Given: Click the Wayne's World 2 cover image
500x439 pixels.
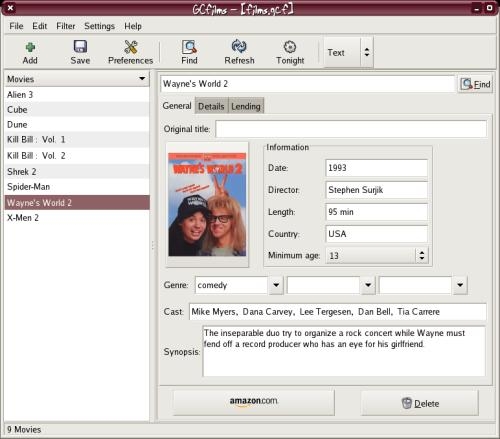Looking at the screenshot, I should tap(207, 205).
